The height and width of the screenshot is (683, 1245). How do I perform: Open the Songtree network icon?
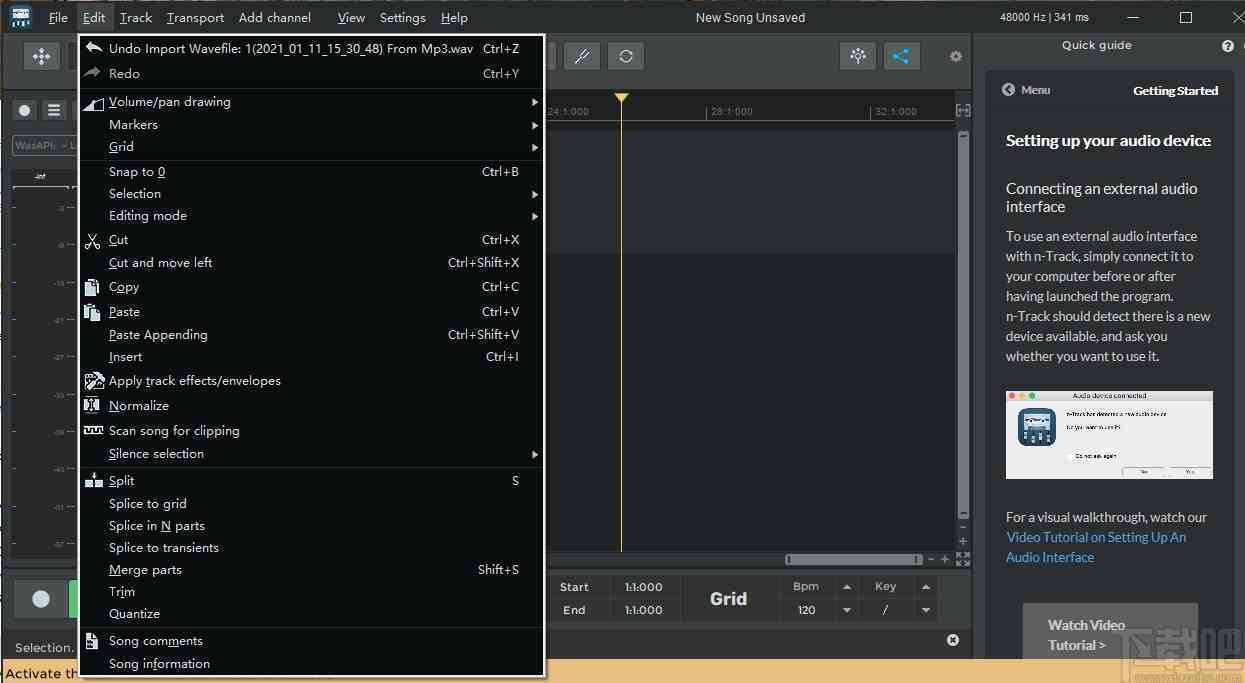858,56
